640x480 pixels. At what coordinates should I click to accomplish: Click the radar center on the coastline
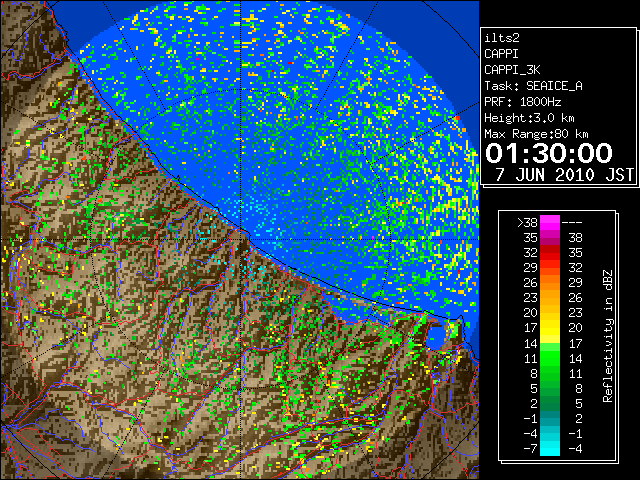[x=242, y=239]
